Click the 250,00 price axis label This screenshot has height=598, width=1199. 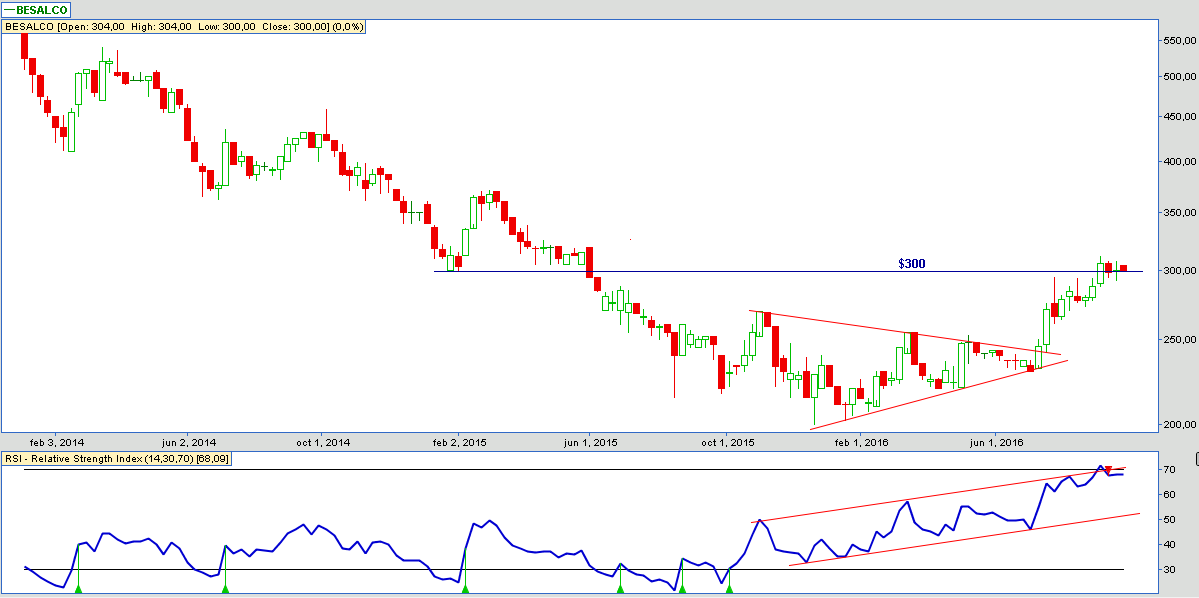coord(1180,340)
